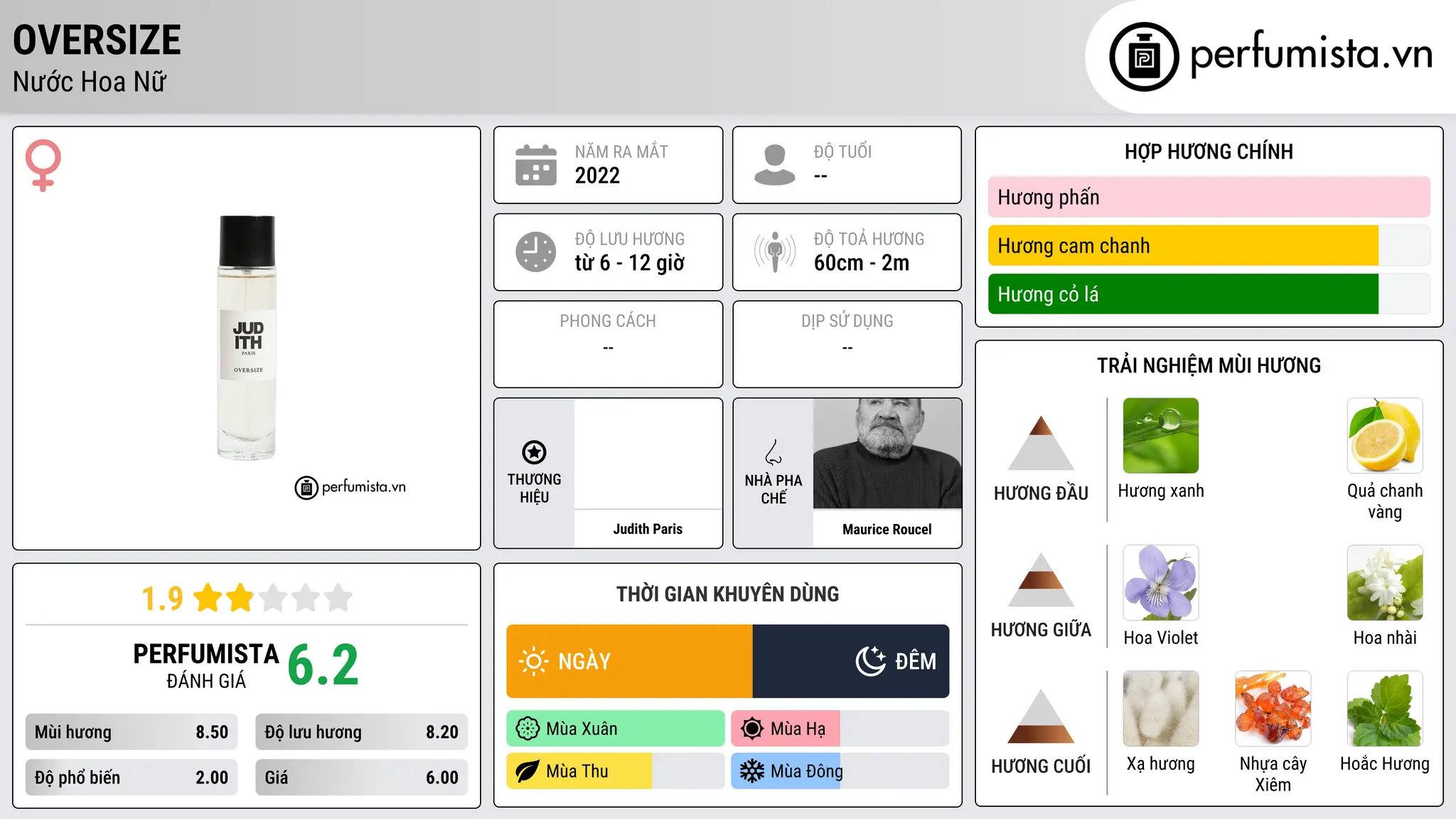
Task: Click the sillage icon beside Độ toả hương
Action: pyautogui.click(x=775, y=252)
